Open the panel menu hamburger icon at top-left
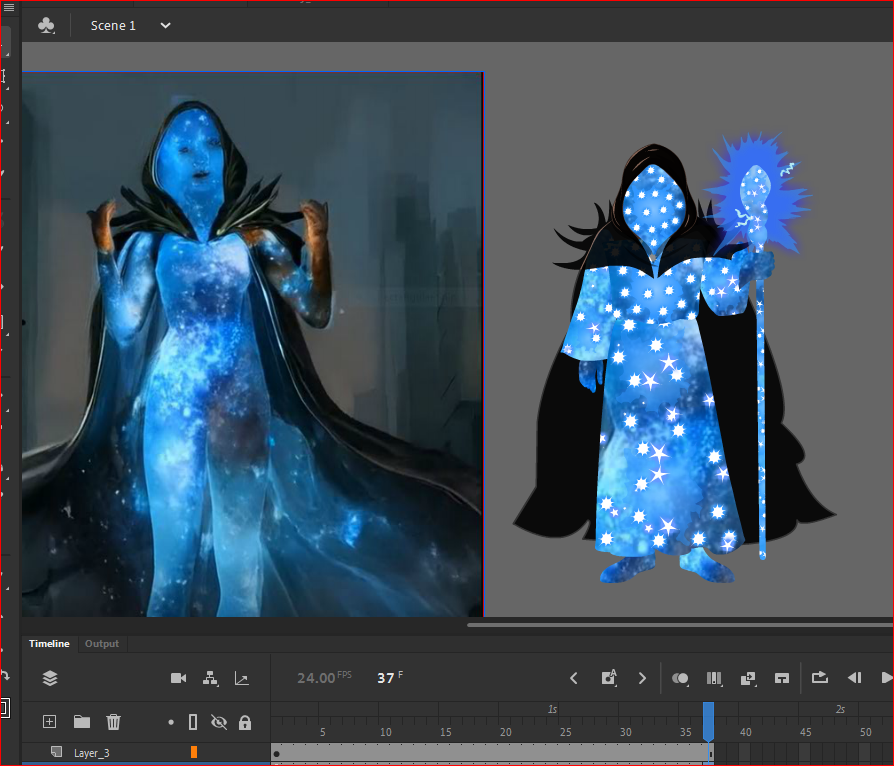Screen dimensions: 894x766 [9, 7]
